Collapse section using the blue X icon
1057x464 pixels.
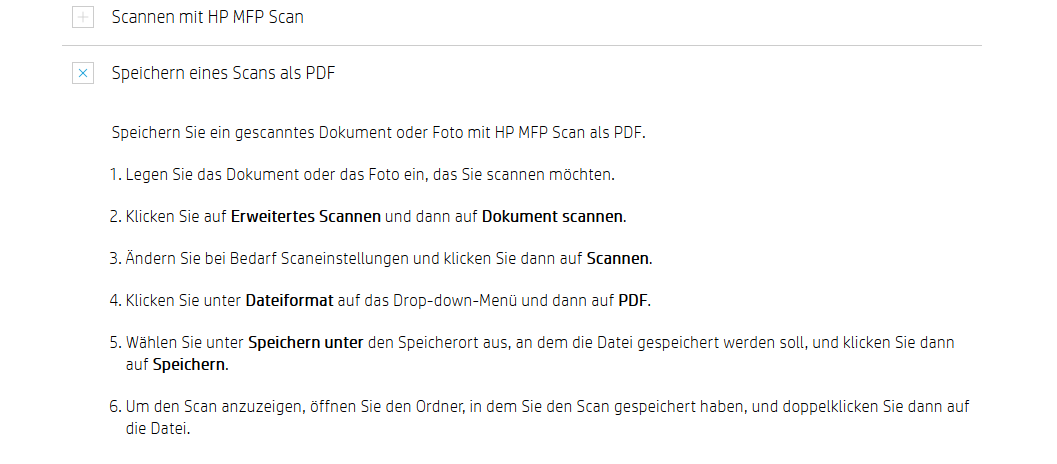click(83, 73)
